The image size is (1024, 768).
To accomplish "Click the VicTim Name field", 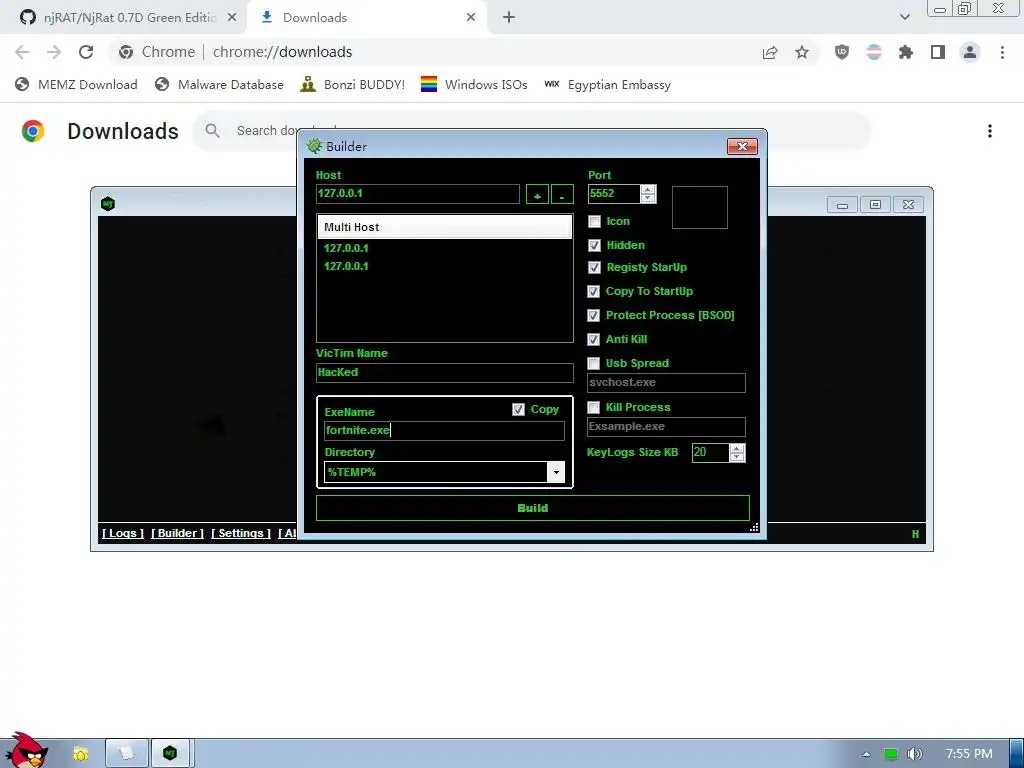I will 445,373.
